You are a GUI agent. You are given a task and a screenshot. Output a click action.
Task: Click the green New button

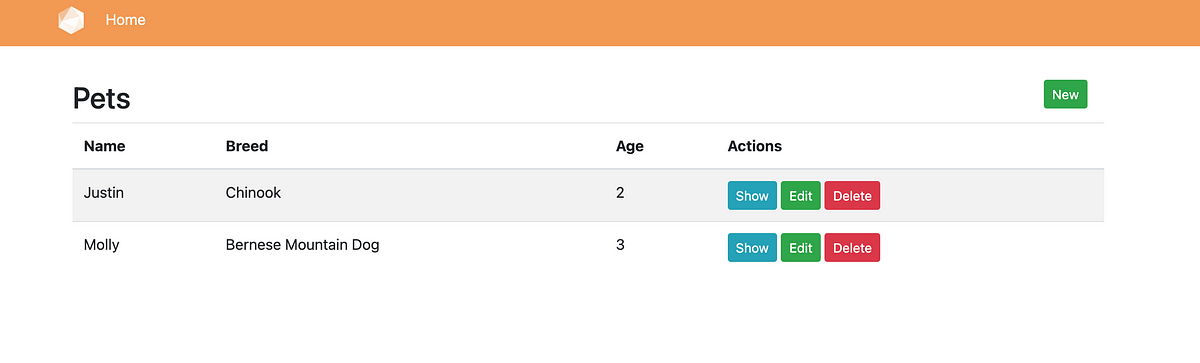coord(1065,94)
